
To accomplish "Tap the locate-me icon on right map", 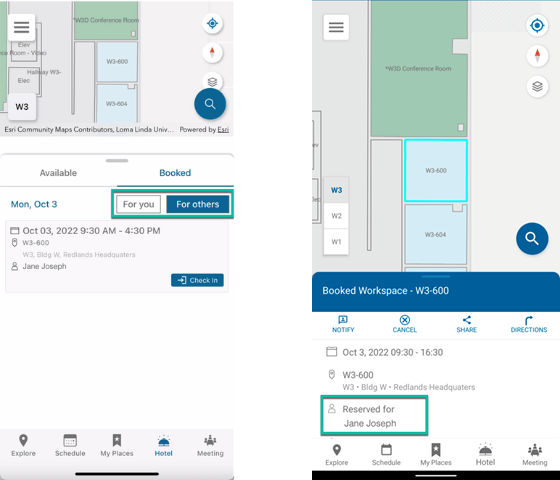I will pos(537,26).
